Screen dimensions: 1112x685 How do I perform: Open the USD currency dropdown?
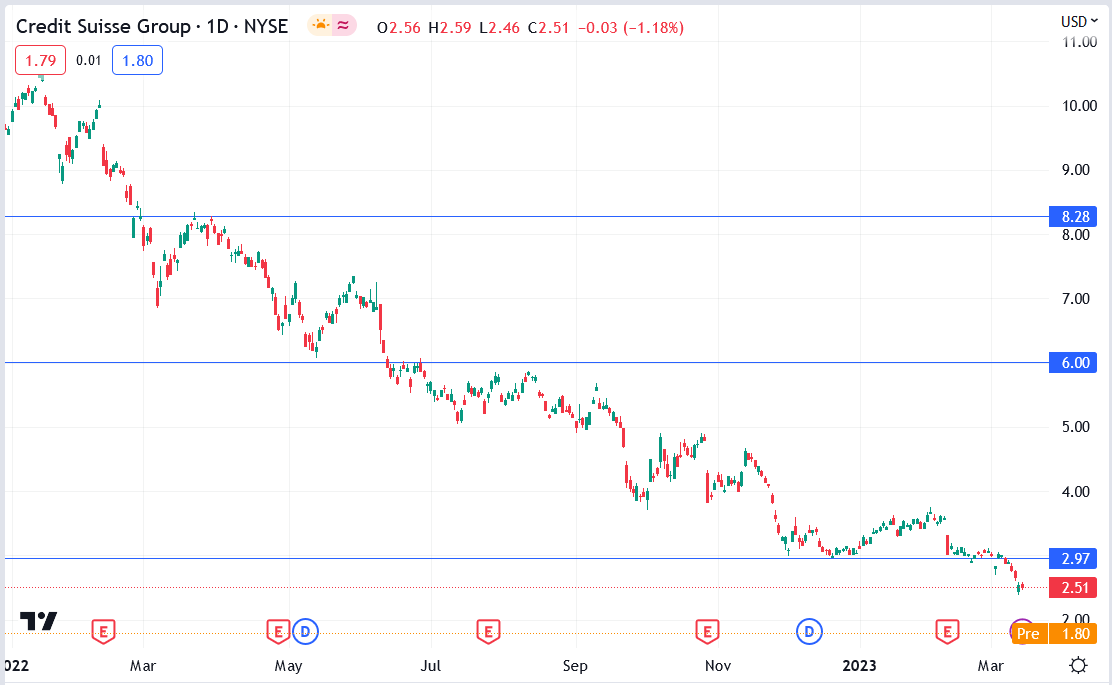pyautogui.click(x=1079, y=22)
